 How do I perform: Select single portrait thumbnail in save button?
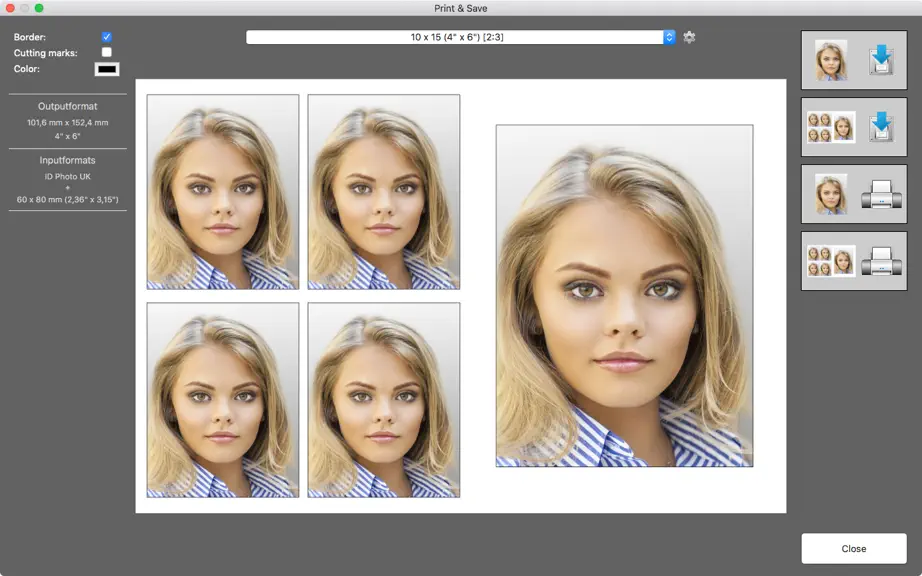(x=831, y=60)
